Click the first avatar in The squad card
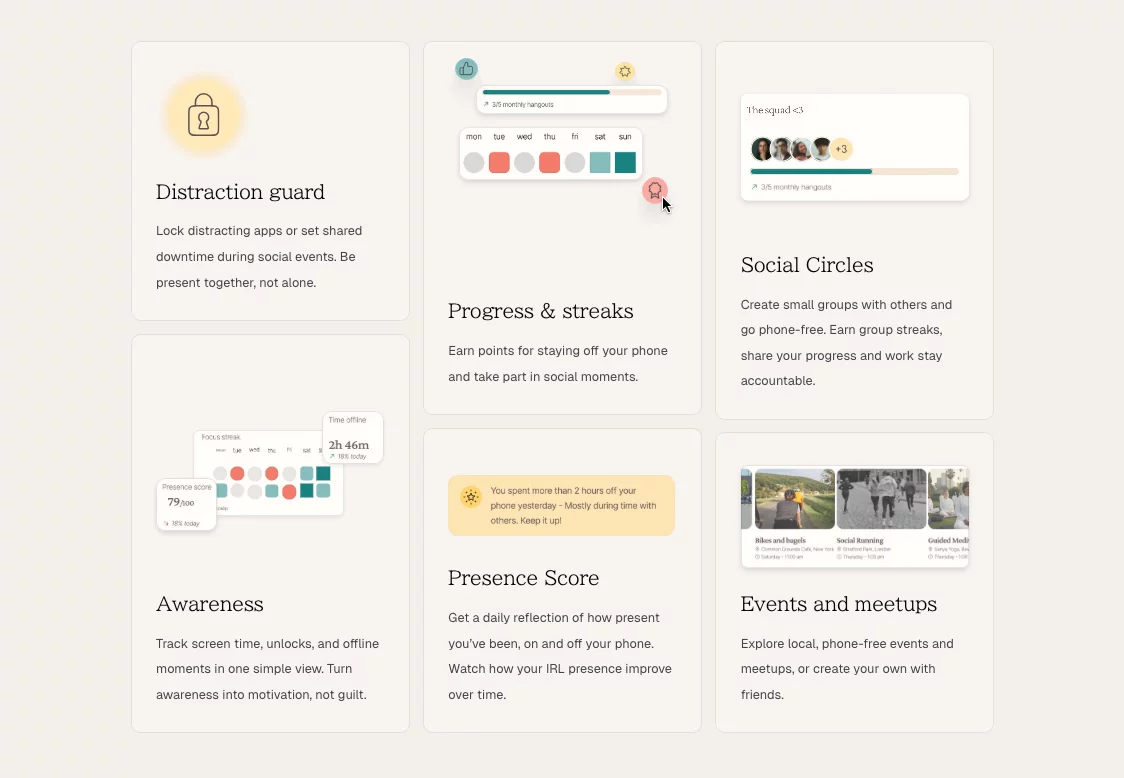This screenshot has height=778, width=1124. click(762, 149)
